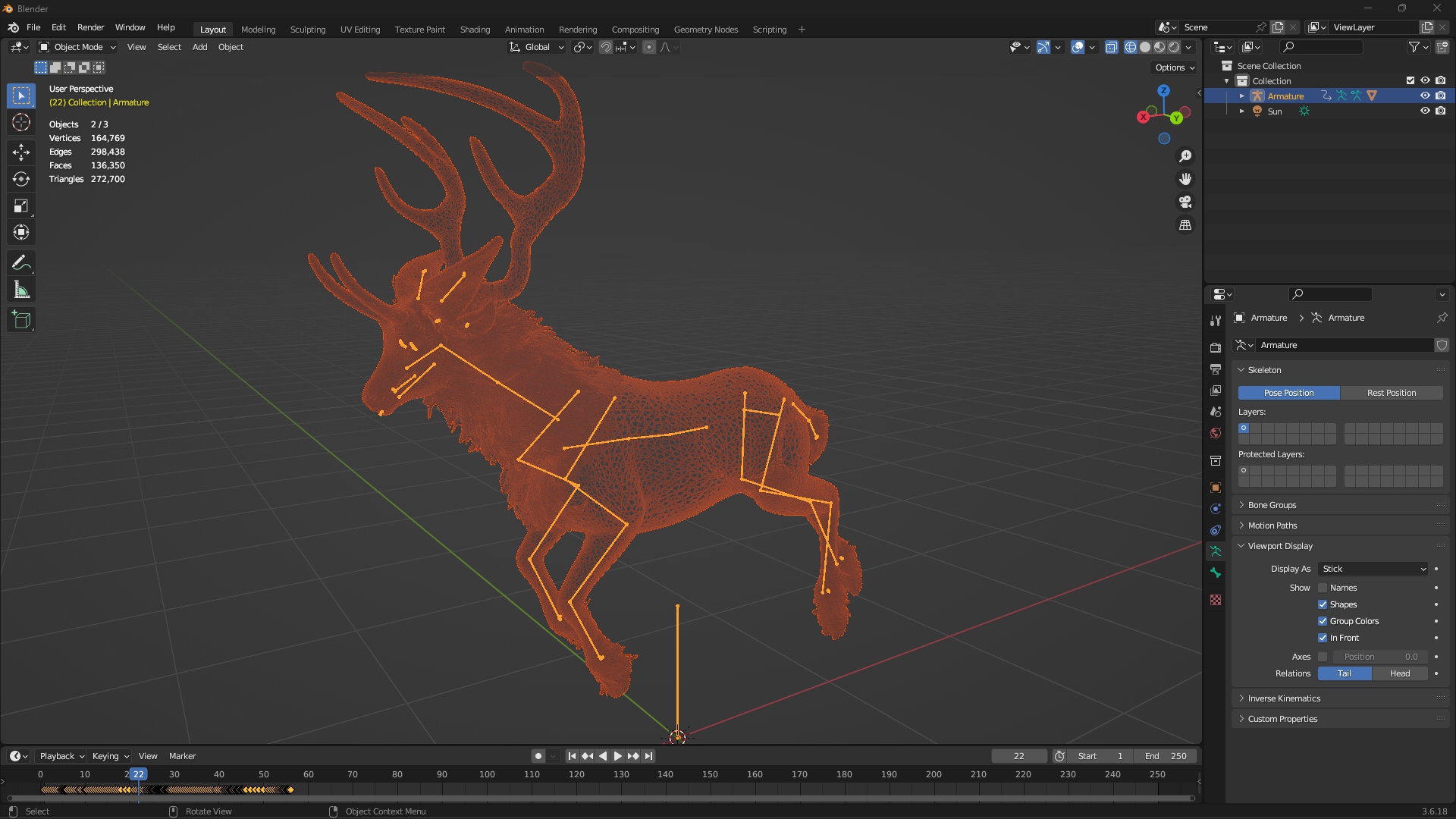Uncheck the In Front option
The height and width of the screenshot is (819, 1456).
tap(1323, 638)
